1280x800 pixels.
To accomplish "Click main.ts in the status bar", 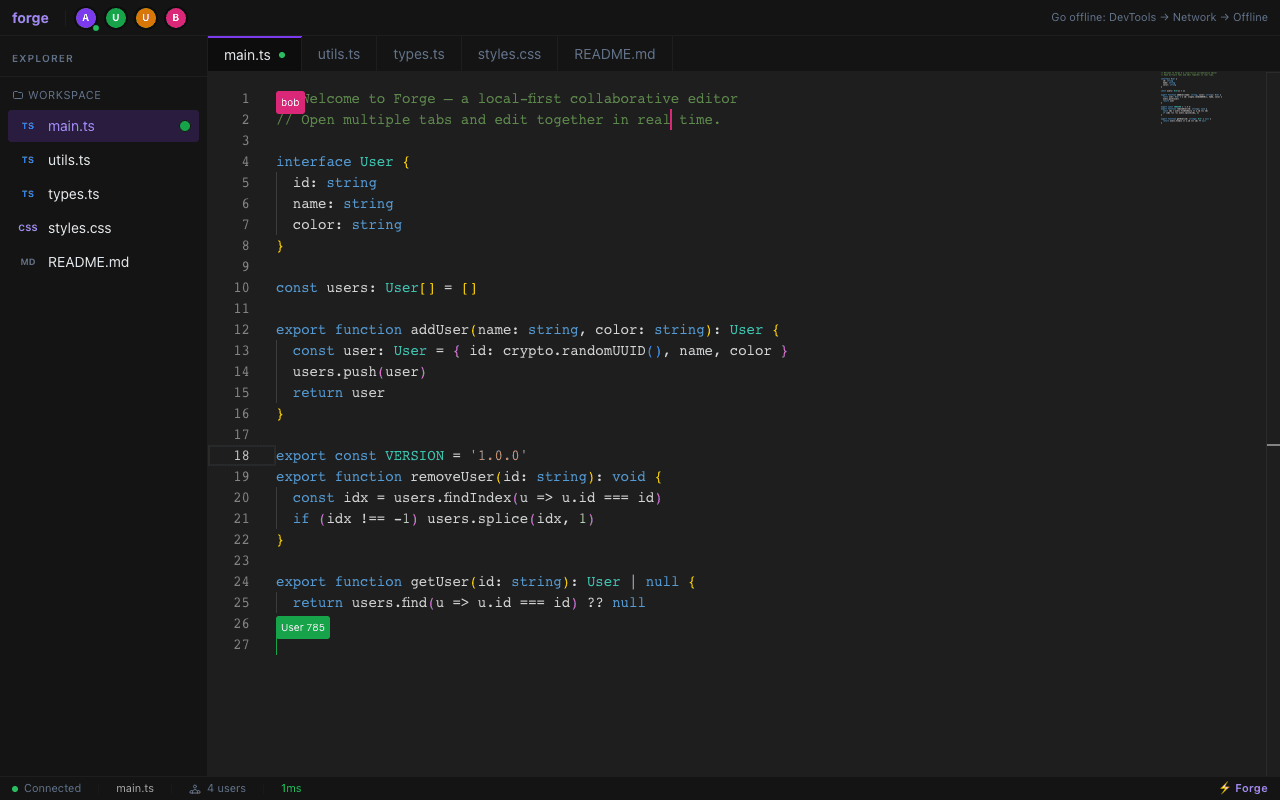I will [x=135, y=788].
